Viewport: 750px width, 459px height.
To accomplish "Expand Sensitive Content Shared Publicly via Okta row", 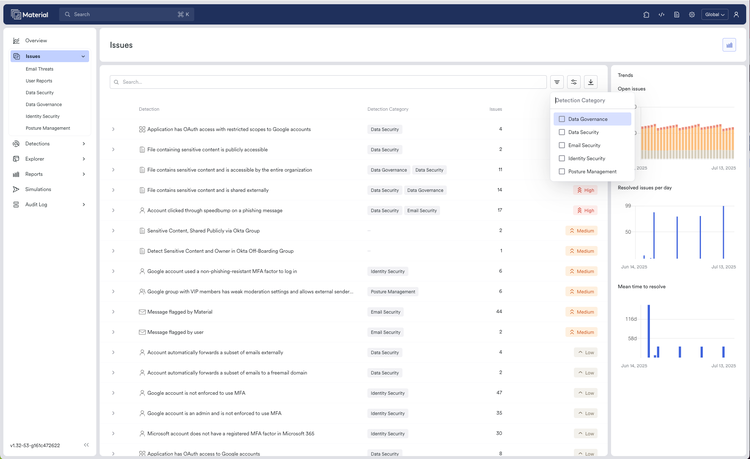I will (x=113, y=230).
